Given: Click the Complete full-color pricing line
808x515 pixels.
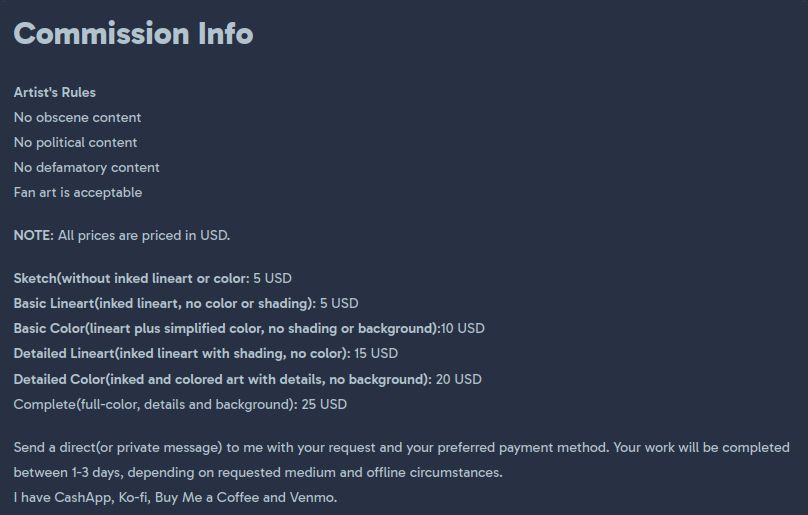Looking at the screenshot, I should [155, 404].
